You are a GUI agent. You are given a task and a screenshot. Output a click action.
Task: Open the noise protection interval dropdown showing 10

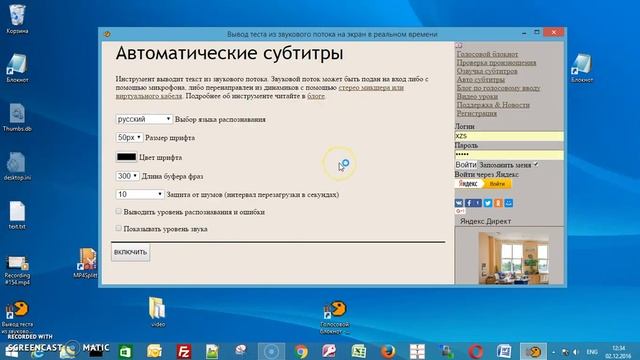pos(140,194)
